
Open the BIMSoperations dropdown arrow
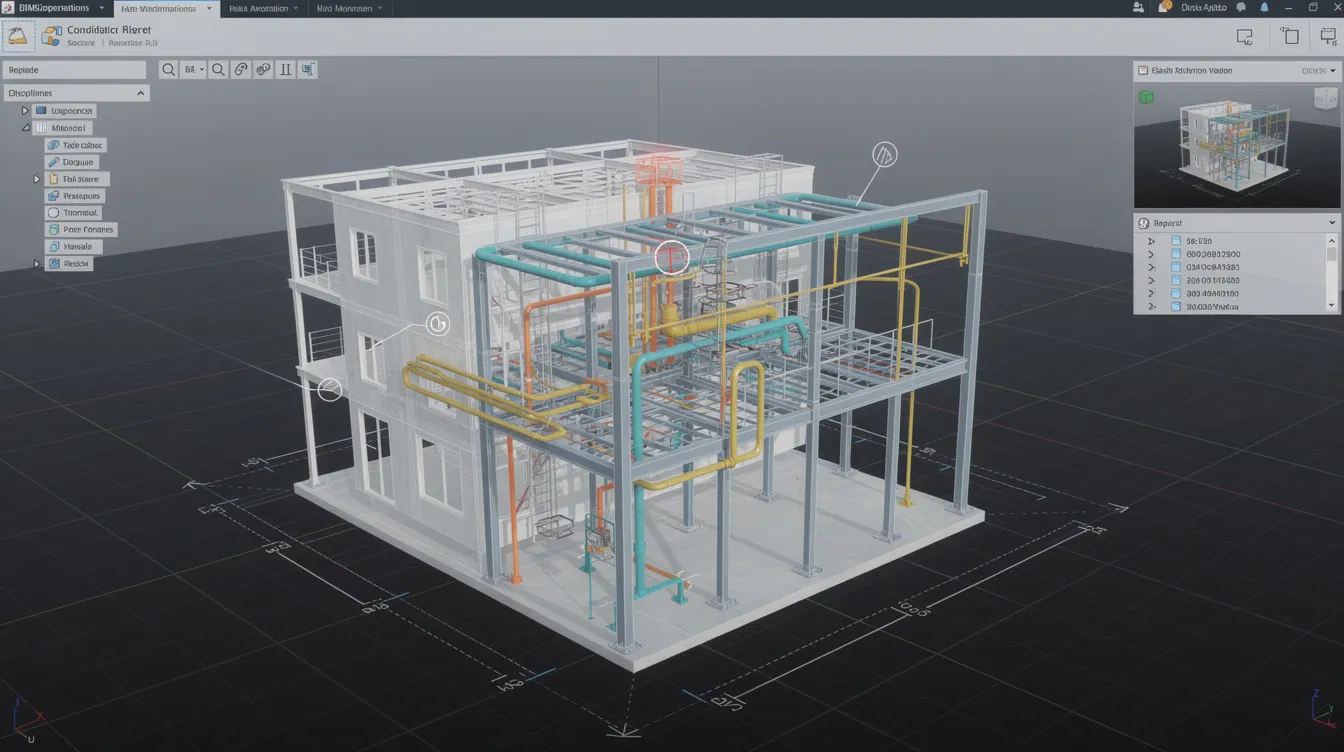101,8
